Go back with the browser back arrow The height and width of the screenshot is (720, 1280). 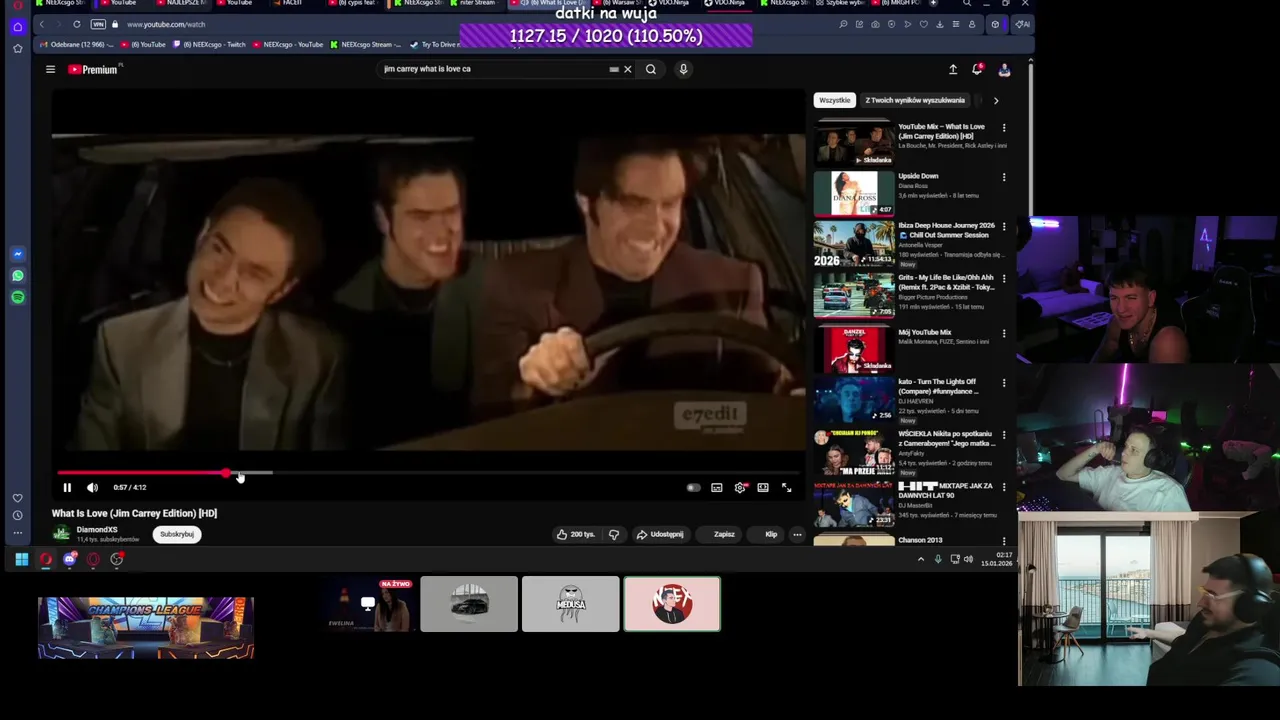pyautogui.click(x=42, y=24)
